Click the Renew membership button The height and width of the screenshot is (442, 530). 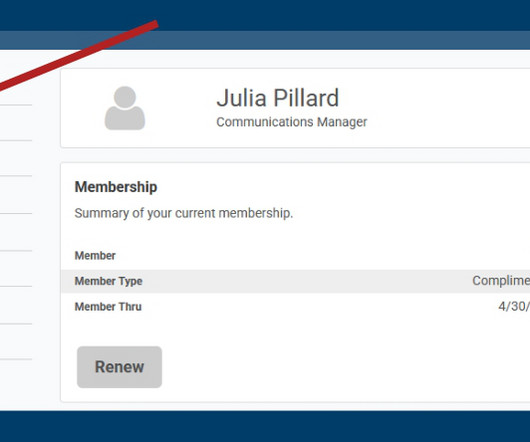click(x=119, y=367)
